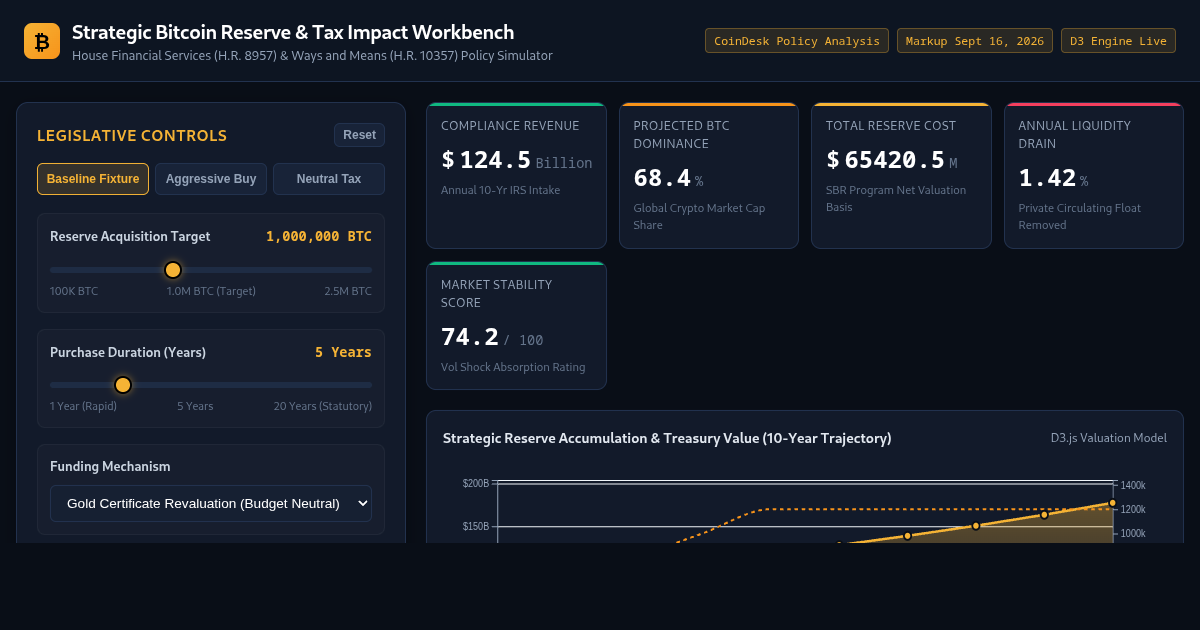Screen dimensions: 1200x630
Task: Click the D3 Engine Live badge
Action: [x=1118, y=41]
